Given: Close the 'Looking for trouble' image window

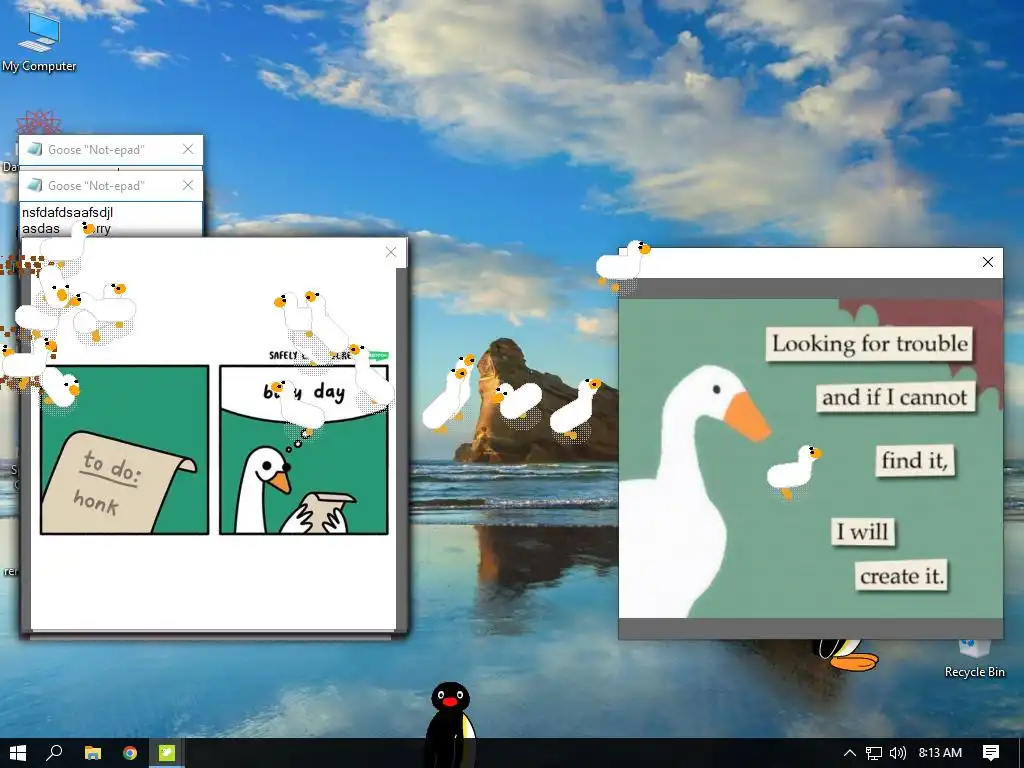Looking at the screenshot, I should tap(987, 262).
